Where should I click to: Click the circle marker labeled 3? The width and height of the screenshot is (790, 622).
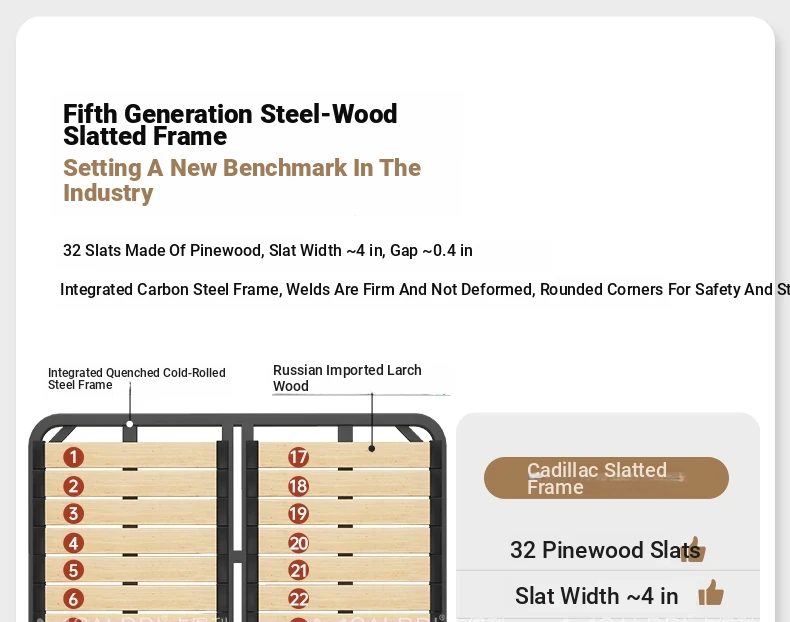pos(73,514)
